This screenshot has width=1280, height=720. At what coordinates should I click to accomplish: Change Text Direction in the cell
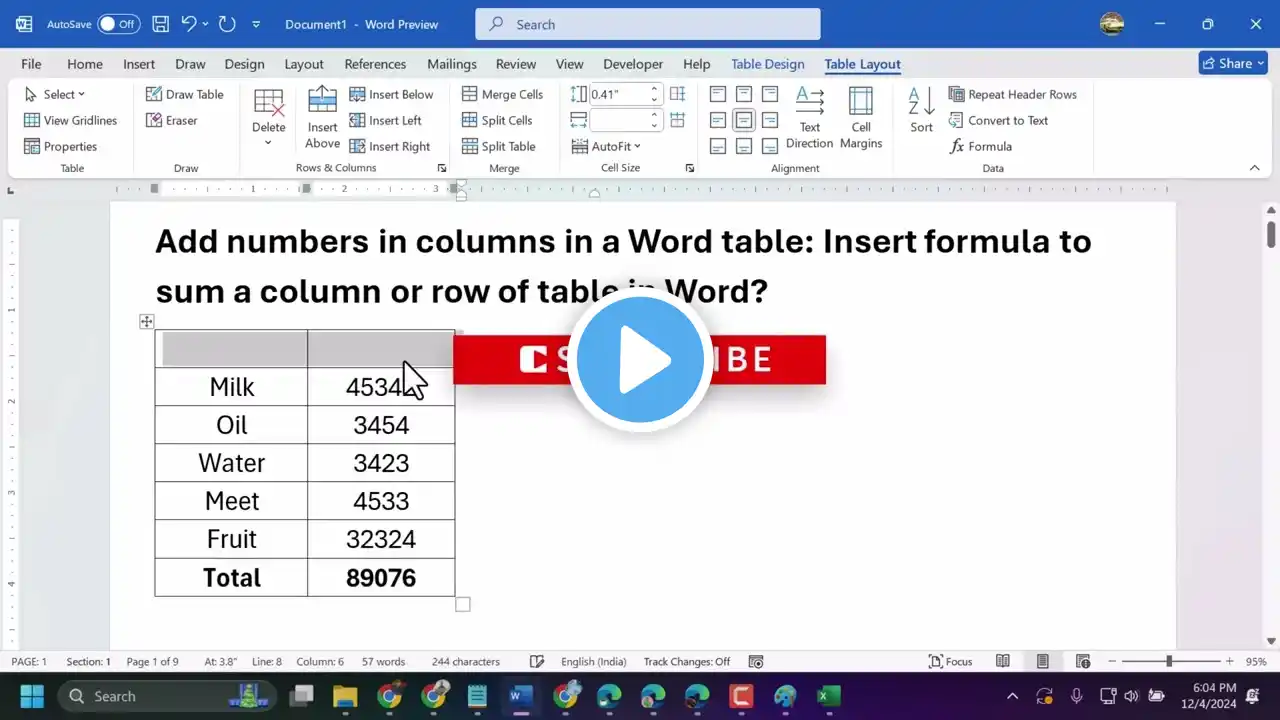(810, 118)
